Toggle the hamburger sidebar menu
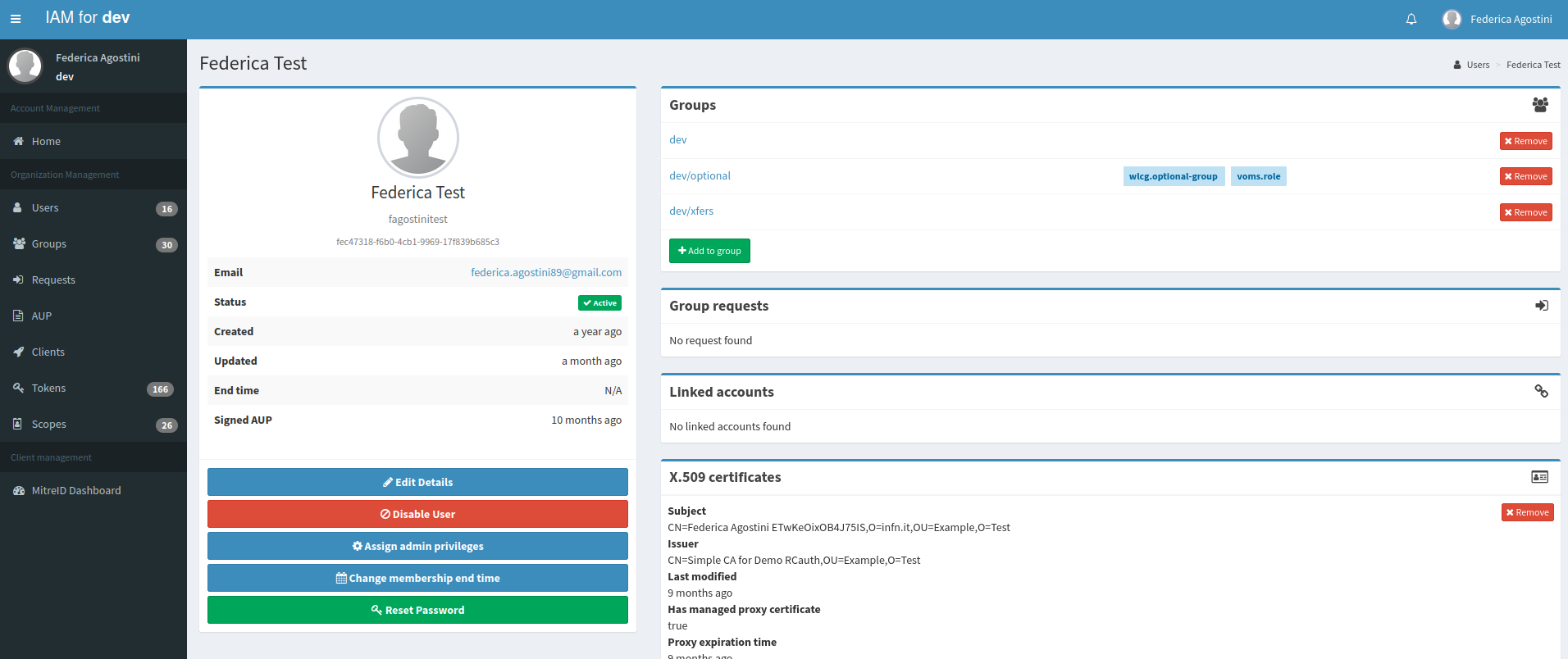The image size is (1568, 659). pos(16,19)
